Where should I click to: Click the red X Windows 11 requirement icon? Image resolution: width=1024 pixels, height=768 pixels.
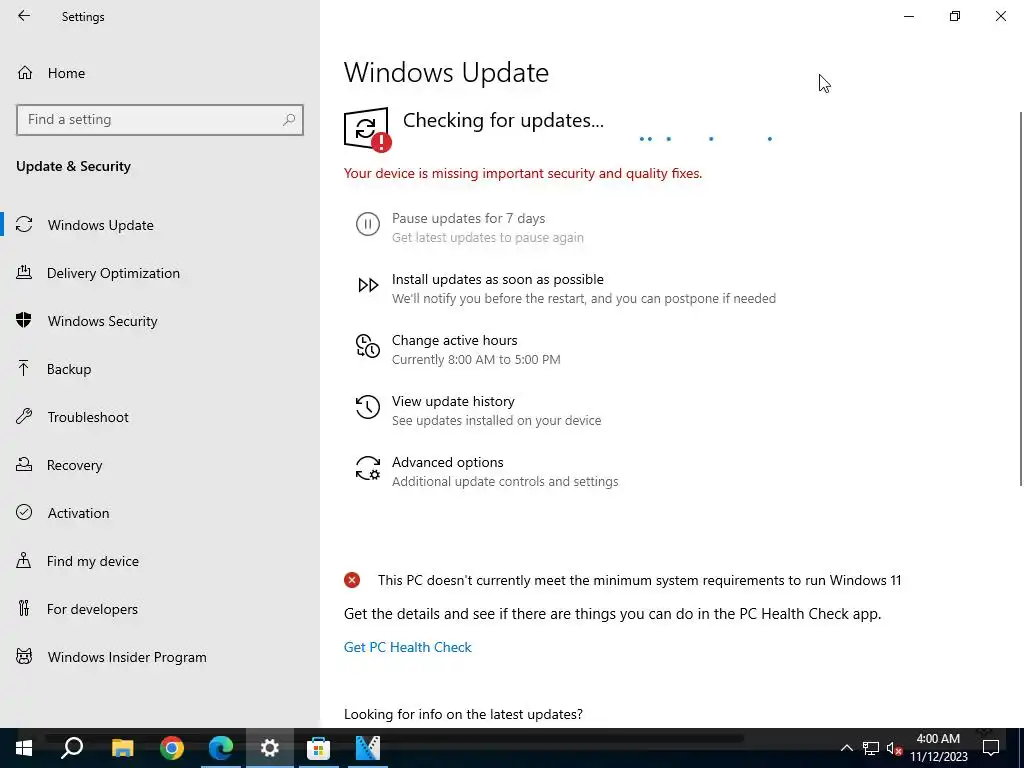pyautogui.click(x=352, y=580)
